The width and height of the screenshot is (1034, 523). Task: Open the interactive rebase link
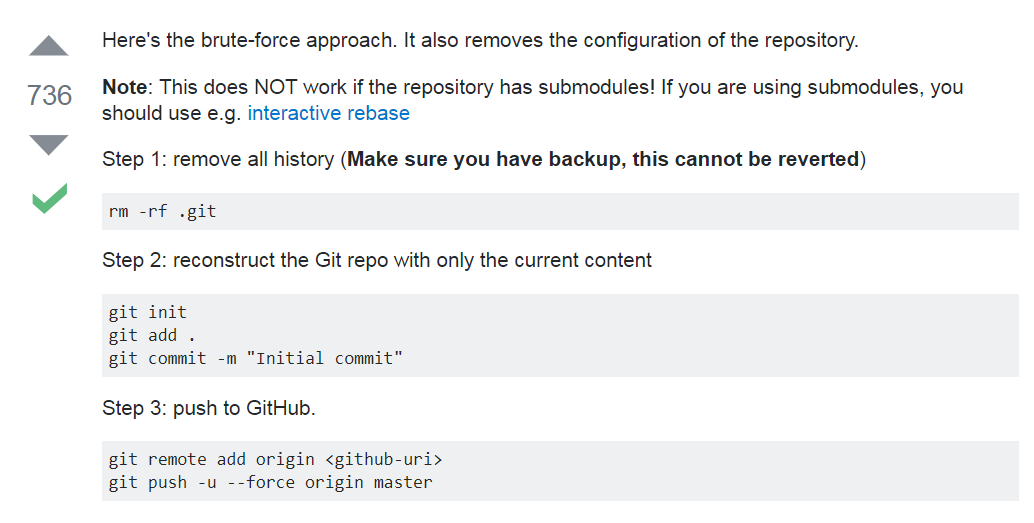(x=328, y=113)
